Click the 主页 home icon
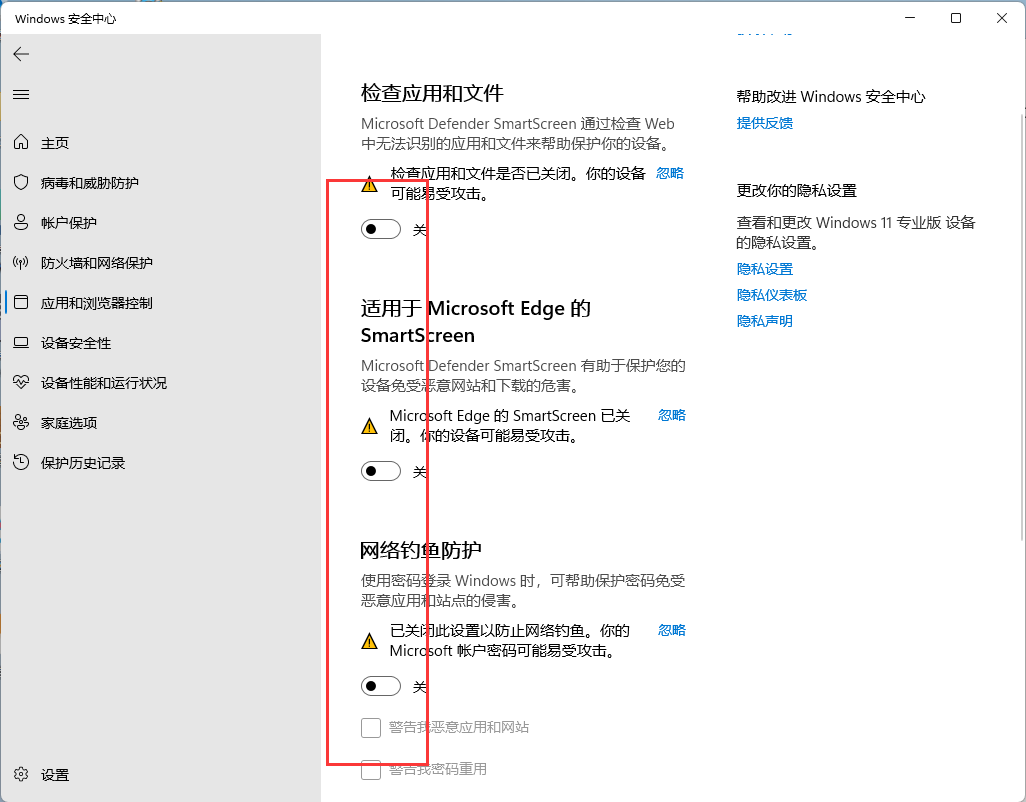1026x802 pixels. point(21,143)
